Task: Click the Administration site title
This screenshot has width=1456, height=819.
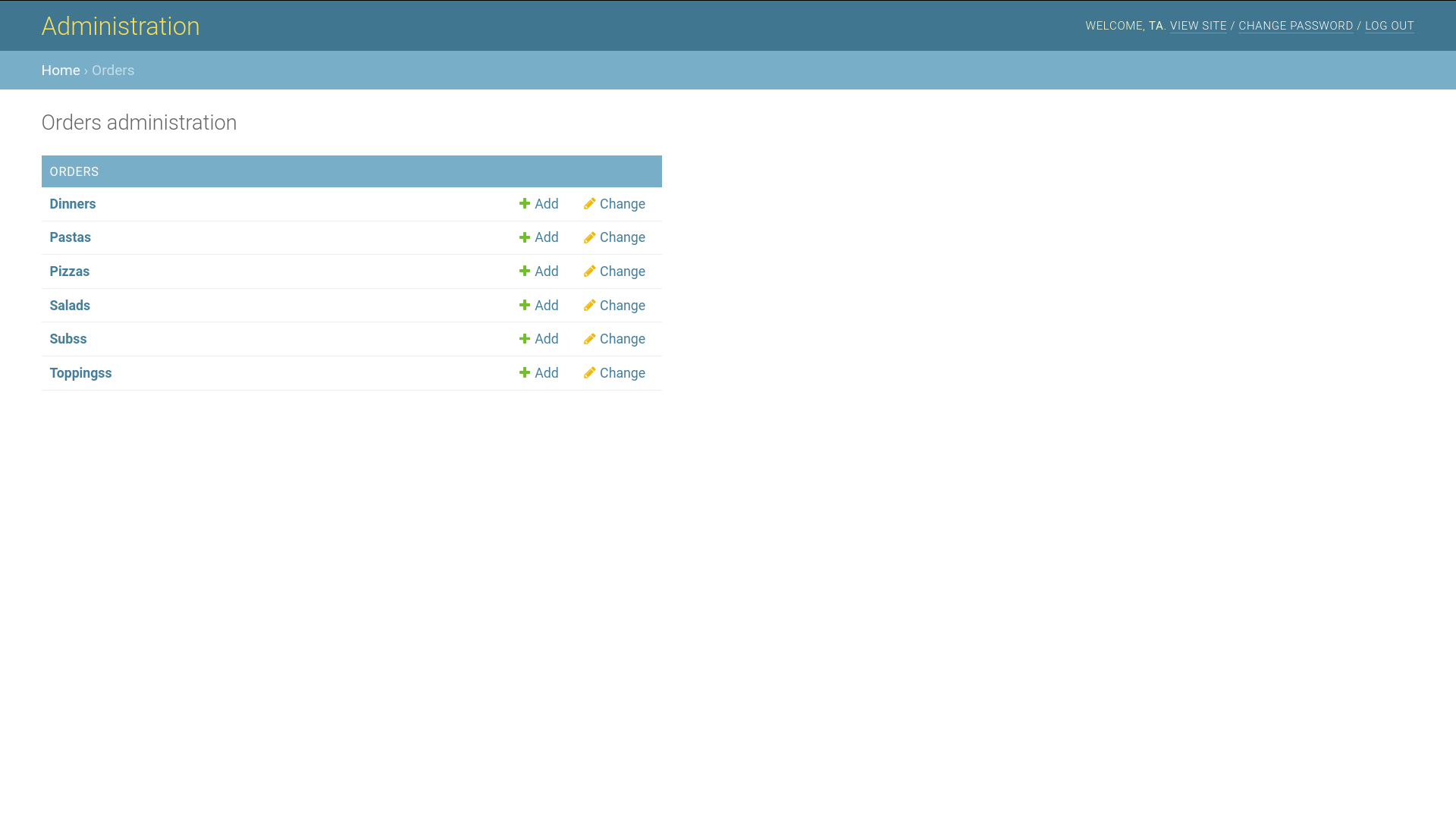Action: click(121, 26)
